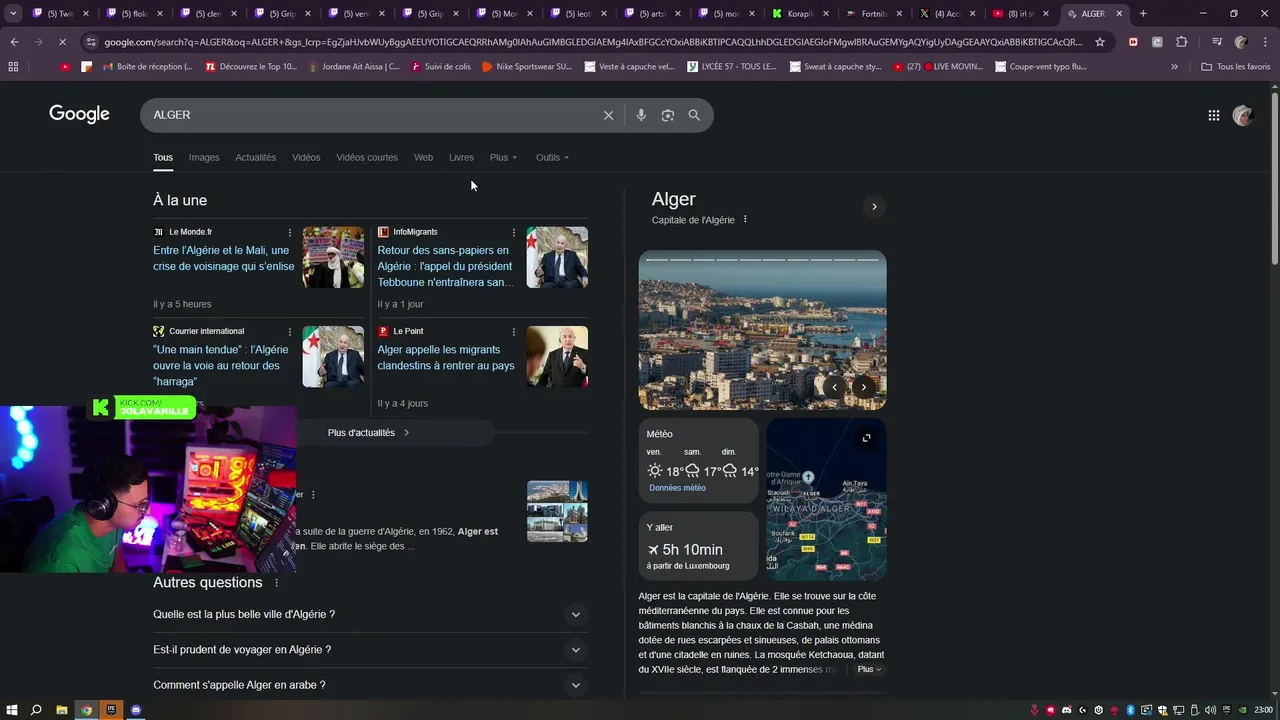Open article 'Entre l'Algérie et le Mali'
This screenshot has height=720, width=1280.
[x=224, y=258]
